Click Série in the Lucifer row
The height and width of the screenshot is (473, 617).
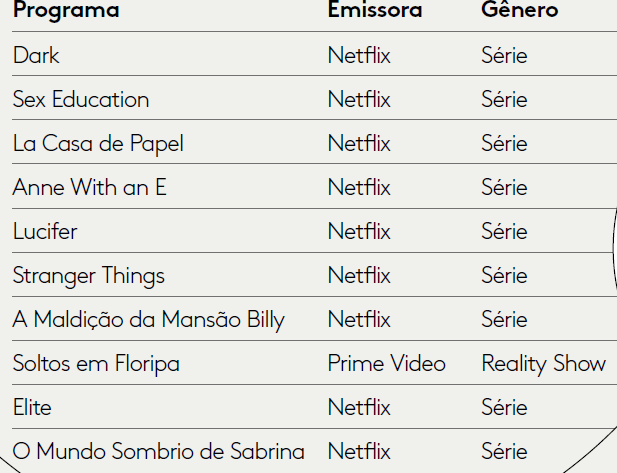(x=504, y=231)
